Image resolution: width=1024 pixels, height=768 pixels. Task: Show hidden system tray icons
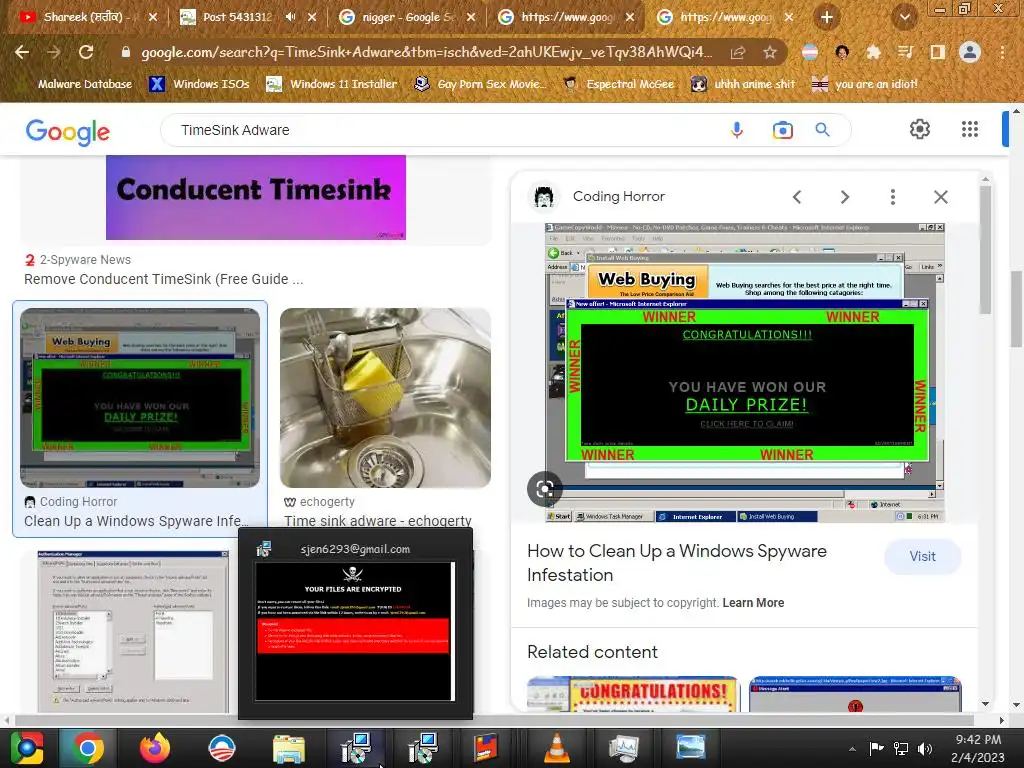coord(852,749)
